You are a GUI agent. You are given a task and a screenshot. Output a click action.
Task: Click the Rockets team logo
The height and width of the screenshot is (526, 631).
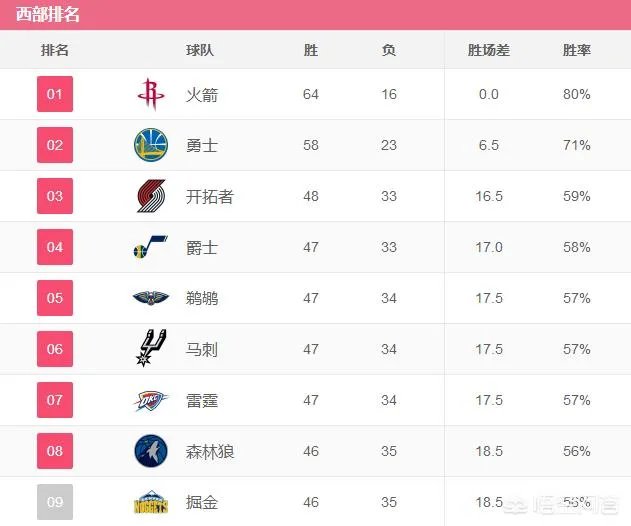click(x=150, y=94)
